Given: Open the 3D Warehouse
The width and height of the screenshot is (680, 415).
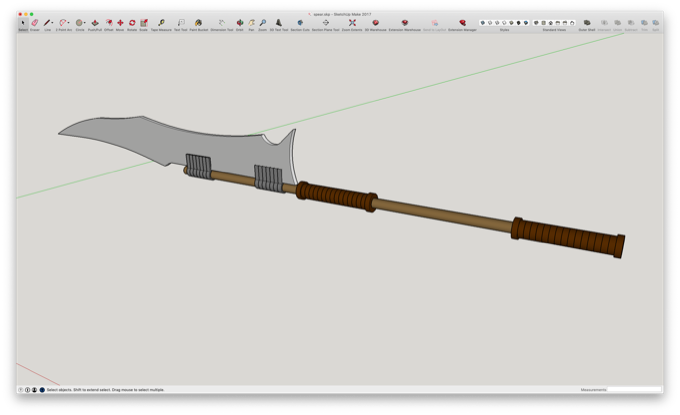Looking at the screenshot, I should [376, 23].
